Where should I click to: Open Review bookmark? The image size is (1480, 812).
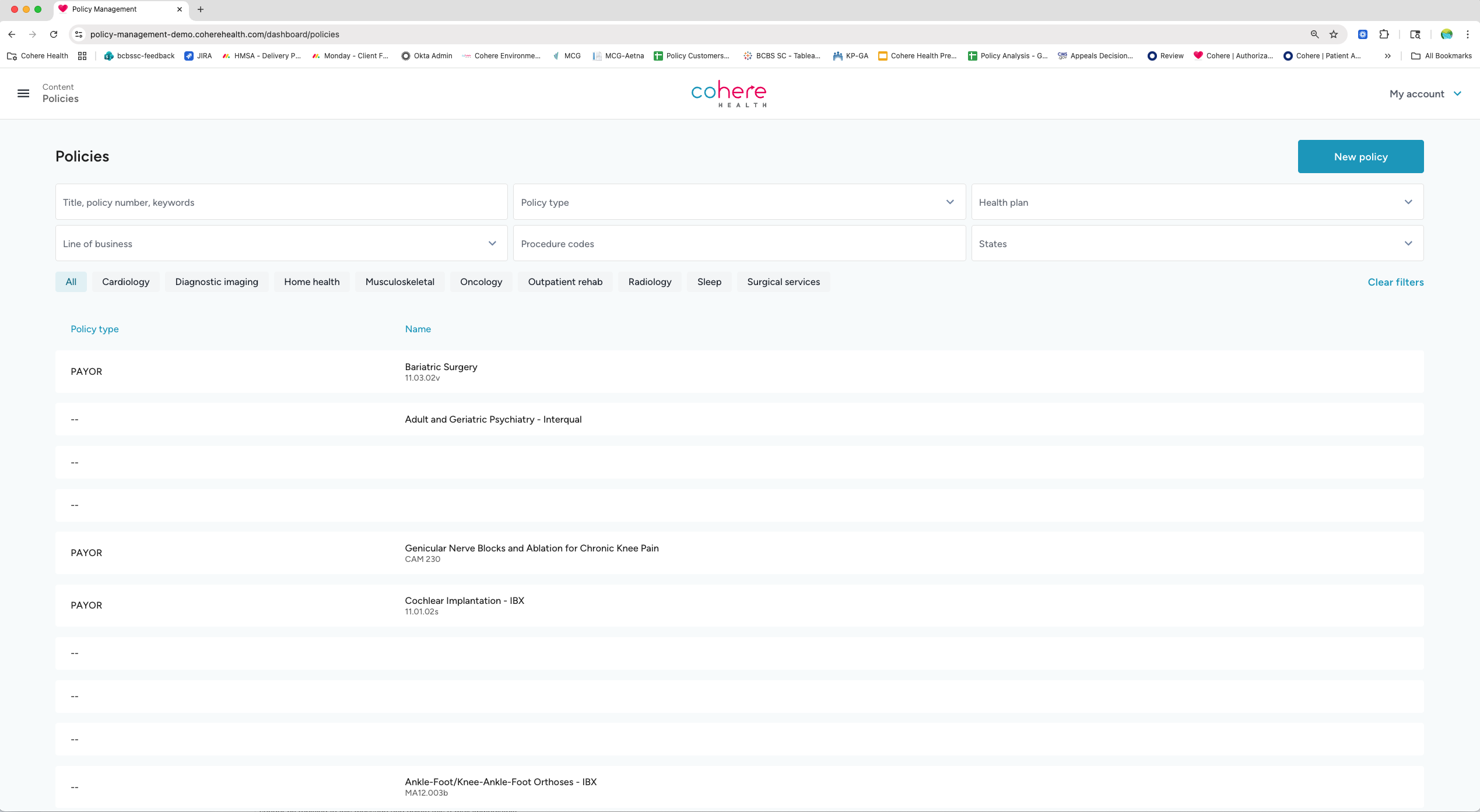(x=1166, y=56)
